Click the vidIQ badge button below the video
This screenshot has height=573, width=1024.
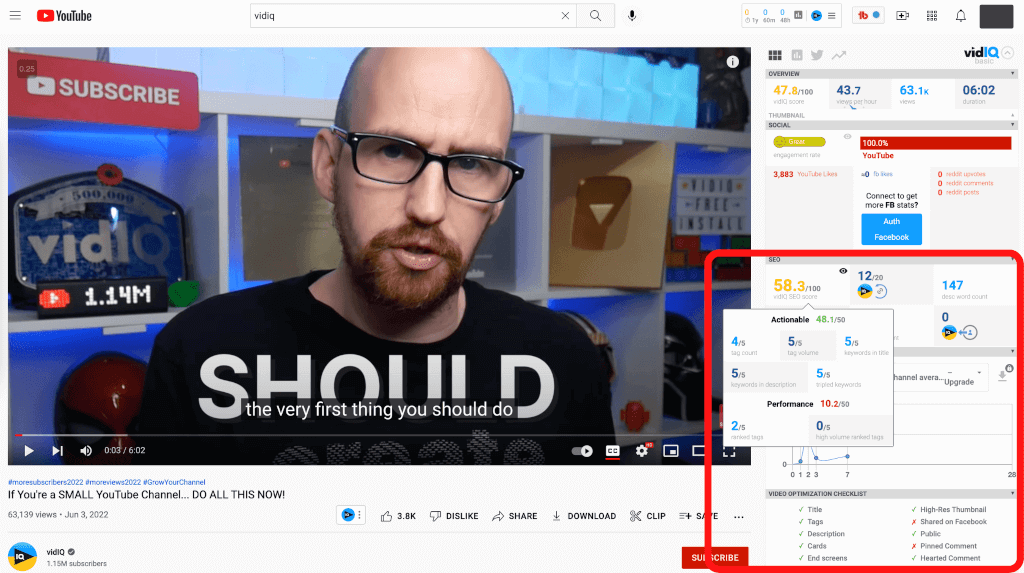point(351,515)
